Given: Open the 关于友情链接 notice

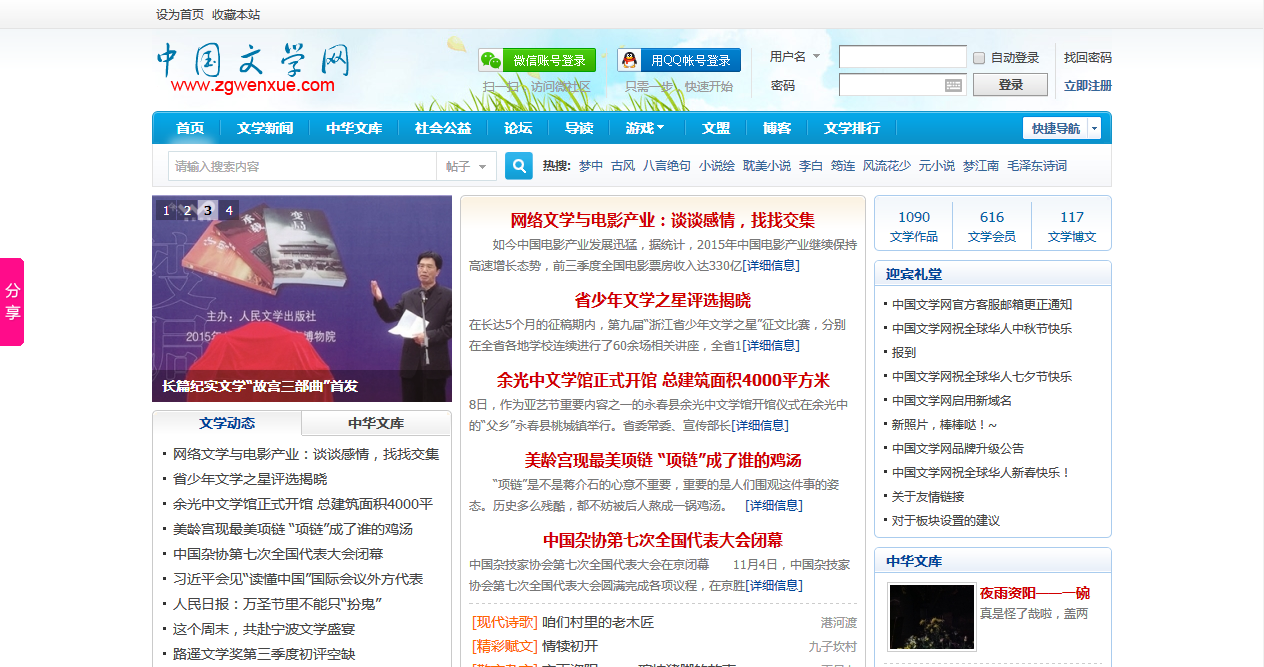Looking at the screenshot, I should [928, 496].
